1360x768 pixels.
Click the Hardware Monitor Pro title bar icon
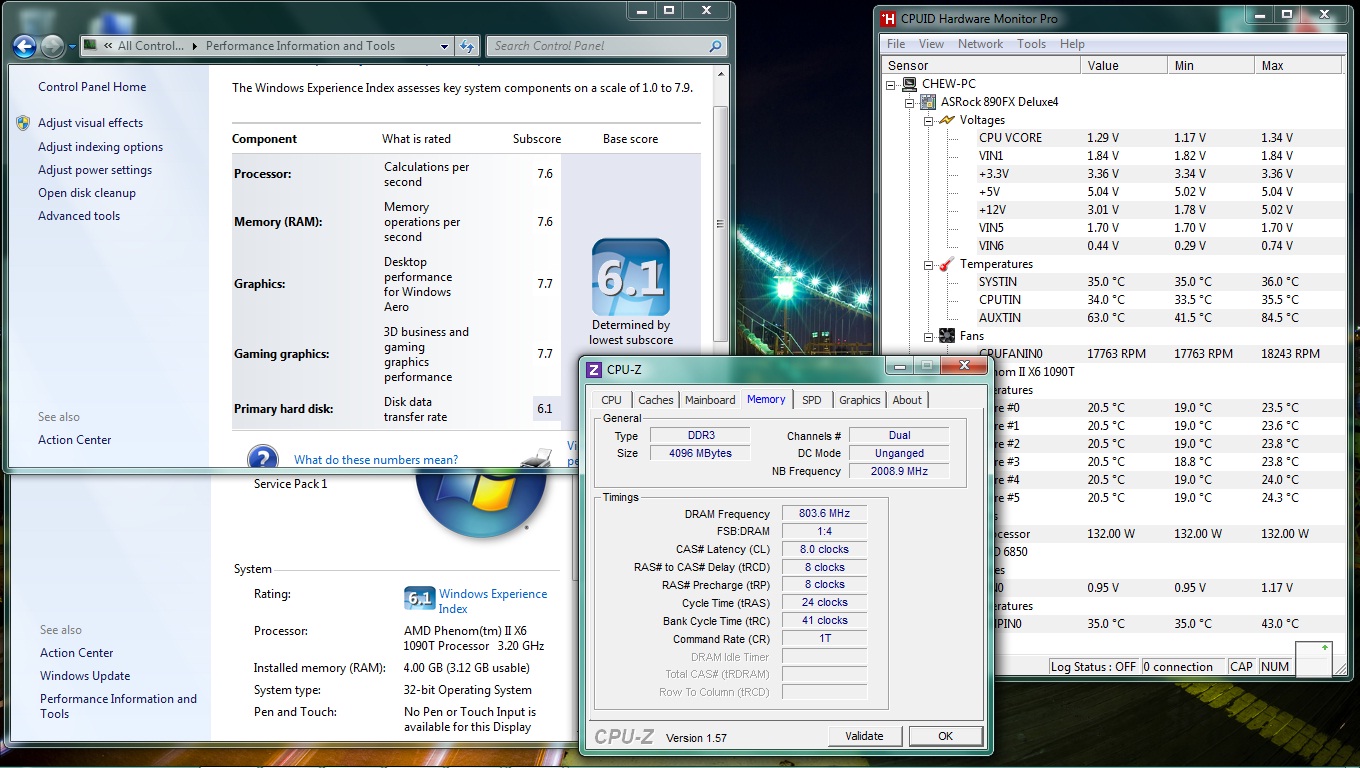887,19
